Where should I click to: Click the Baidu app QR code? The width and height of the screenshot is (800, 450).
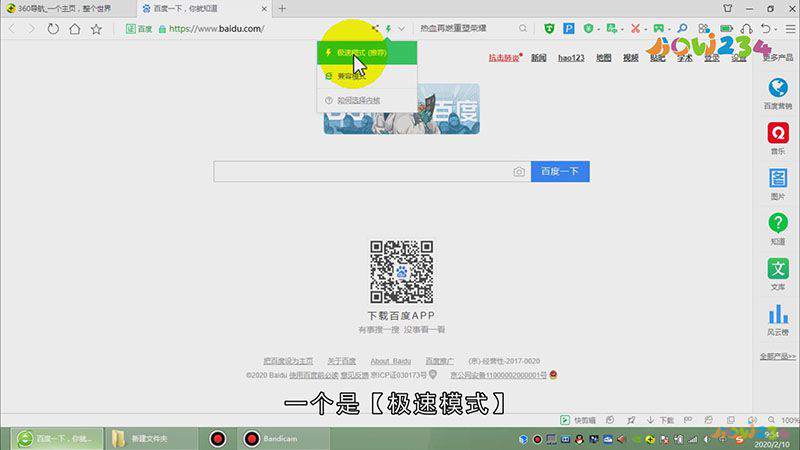tap(402, 272)
